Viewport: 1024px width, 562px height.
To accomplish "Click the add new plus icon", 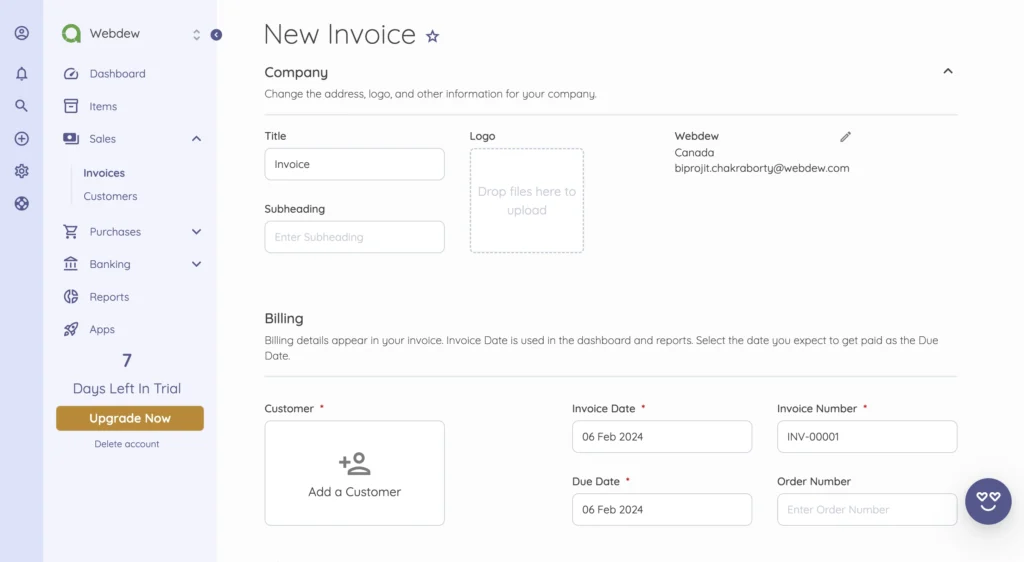I will (x=21, y=139).
